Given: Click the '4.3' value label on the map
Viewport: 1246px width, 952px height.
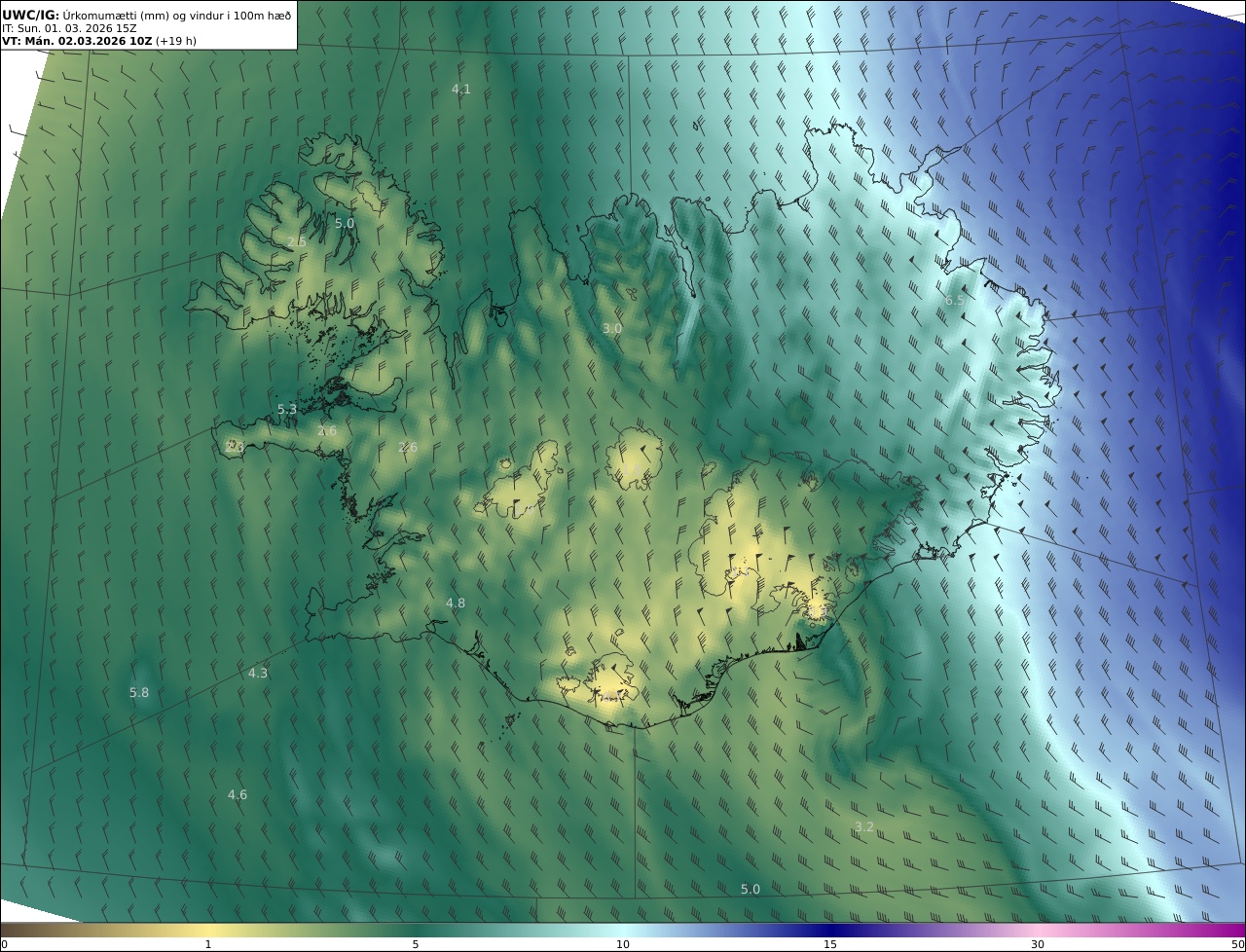Looking at the screenshot, I should point(258,673).
